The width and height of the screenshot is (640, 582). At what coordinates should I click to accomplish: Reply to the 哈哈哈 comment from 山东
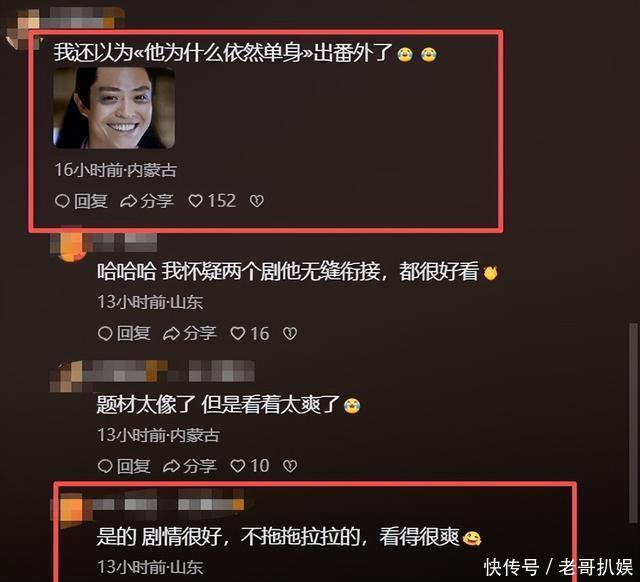click(124, 333)
